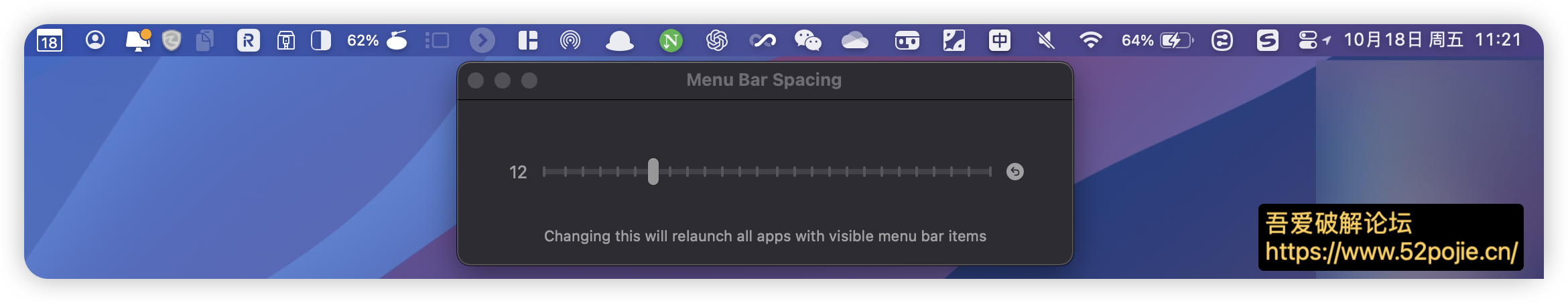Image resolution: width=1568 pixels, height=303 pixels.
Task: Open the AirDrop-style broadcast icon
Action: click(x=570, y=41)
